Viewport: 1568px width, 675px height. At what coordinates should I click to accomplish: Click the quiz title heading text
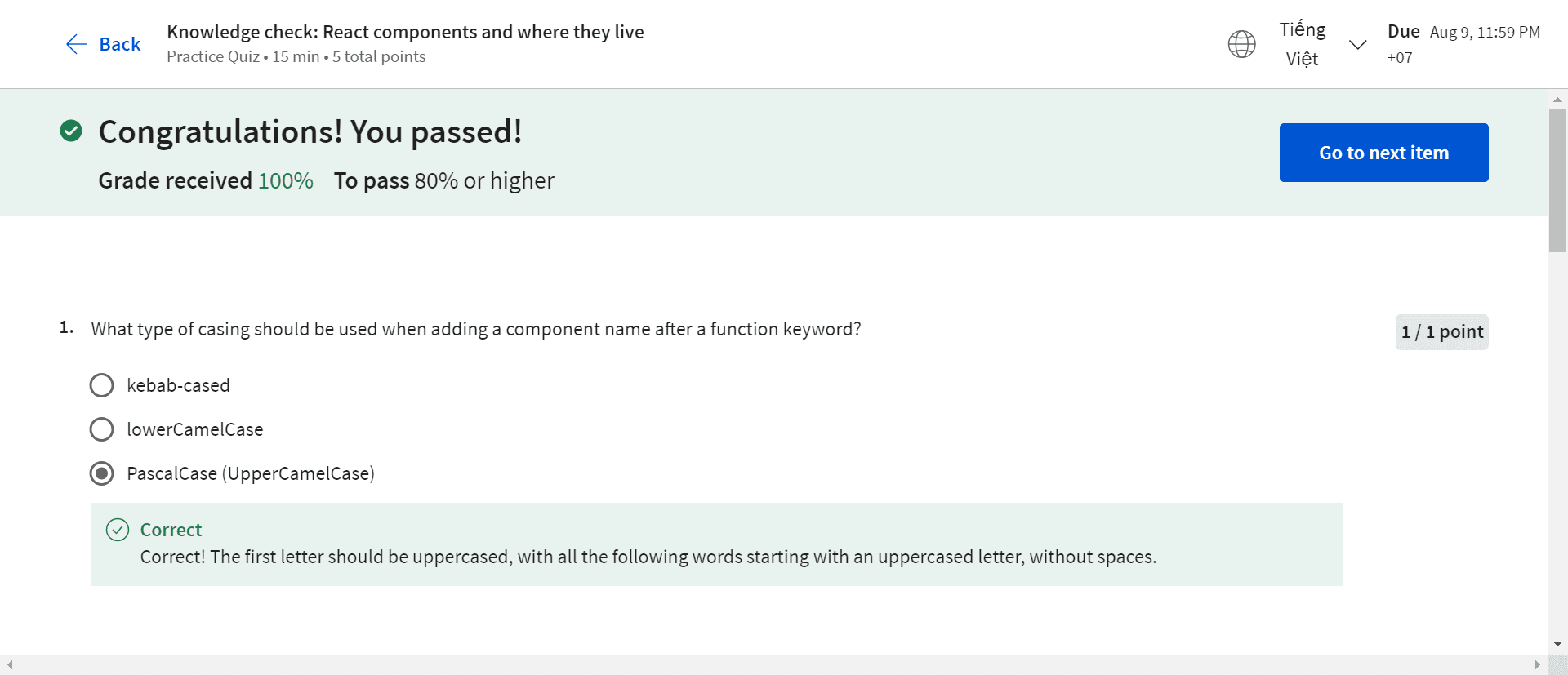[x=405, y=32]
